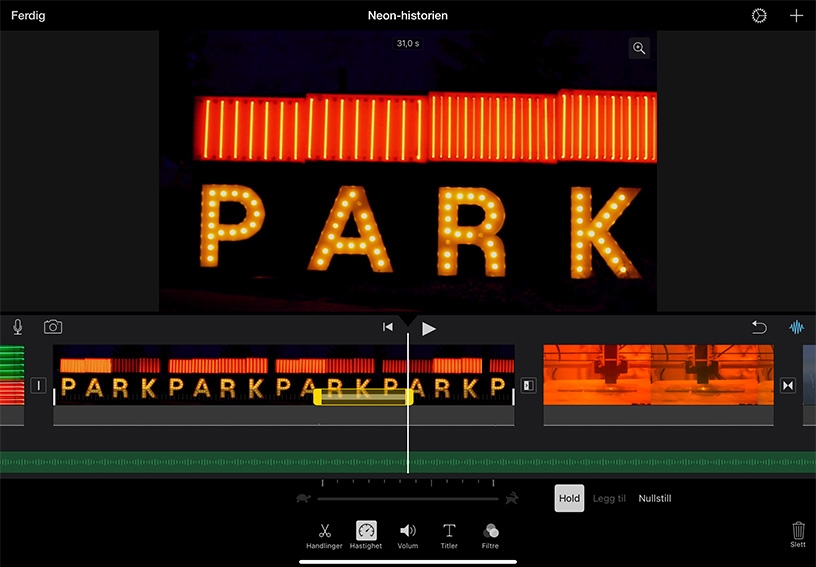Open transition after the orange clip
Screen dimensions: 816x567
(x=788, y=385)
